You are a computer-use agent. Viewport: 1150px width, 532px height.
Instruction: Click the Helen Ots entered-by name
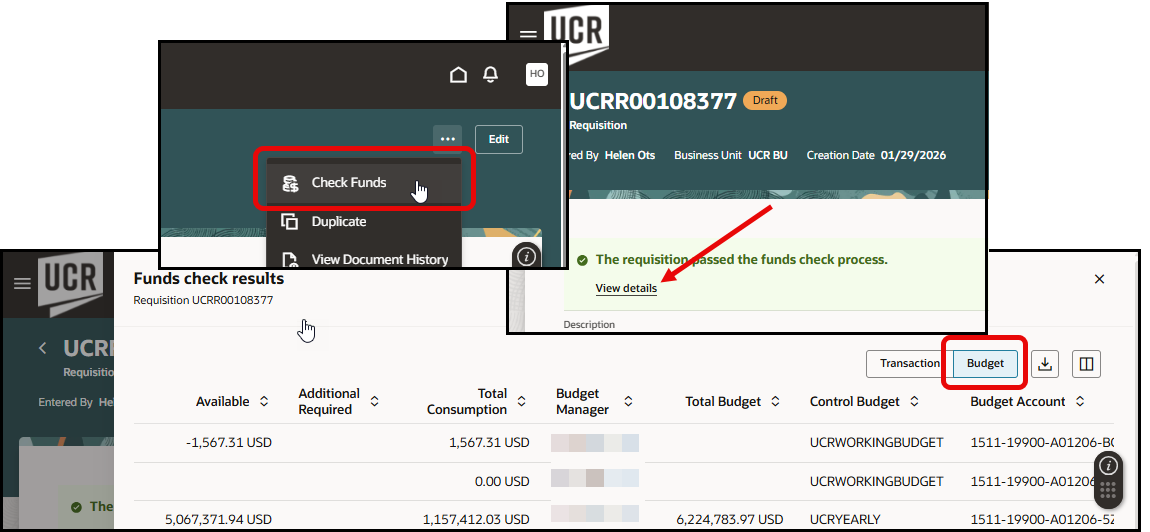(630, 155)
